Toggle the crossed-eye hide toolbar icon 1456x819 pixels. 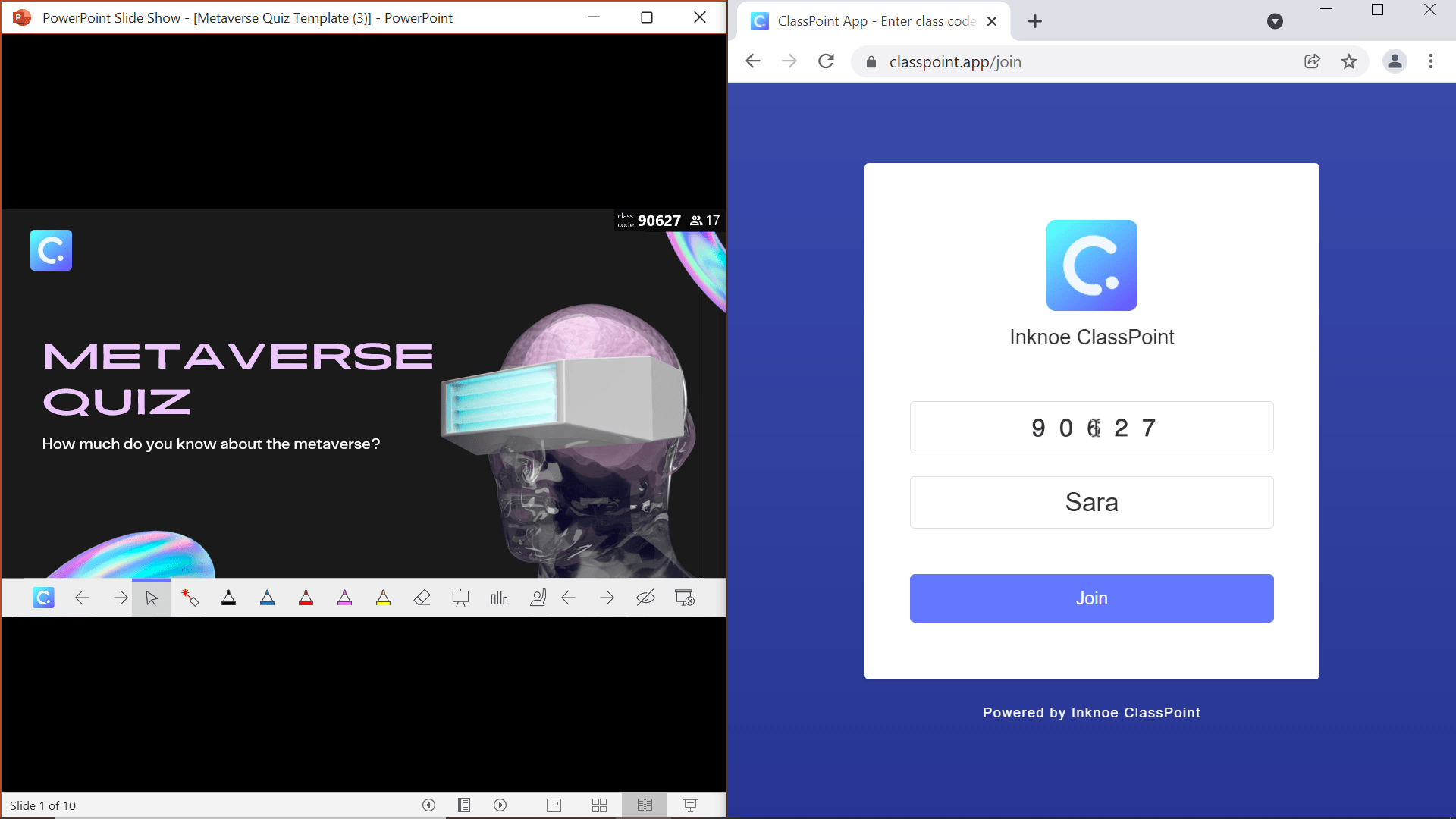[x=645, y=598]
